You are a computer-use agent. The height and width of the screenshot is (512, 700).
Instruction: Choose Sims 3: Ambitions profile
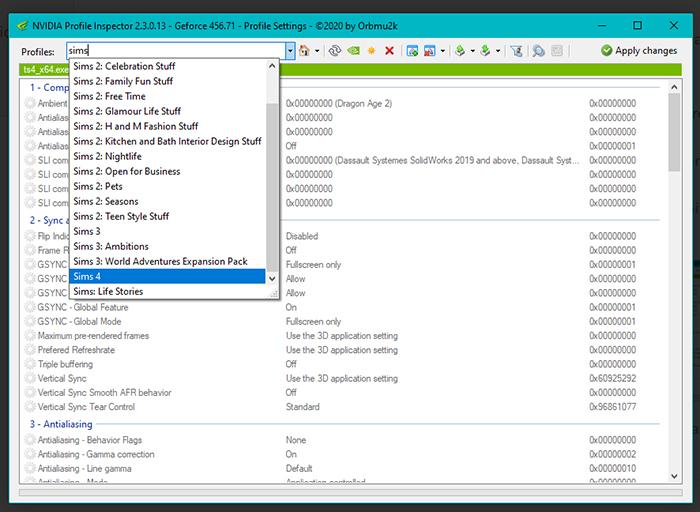167,246
